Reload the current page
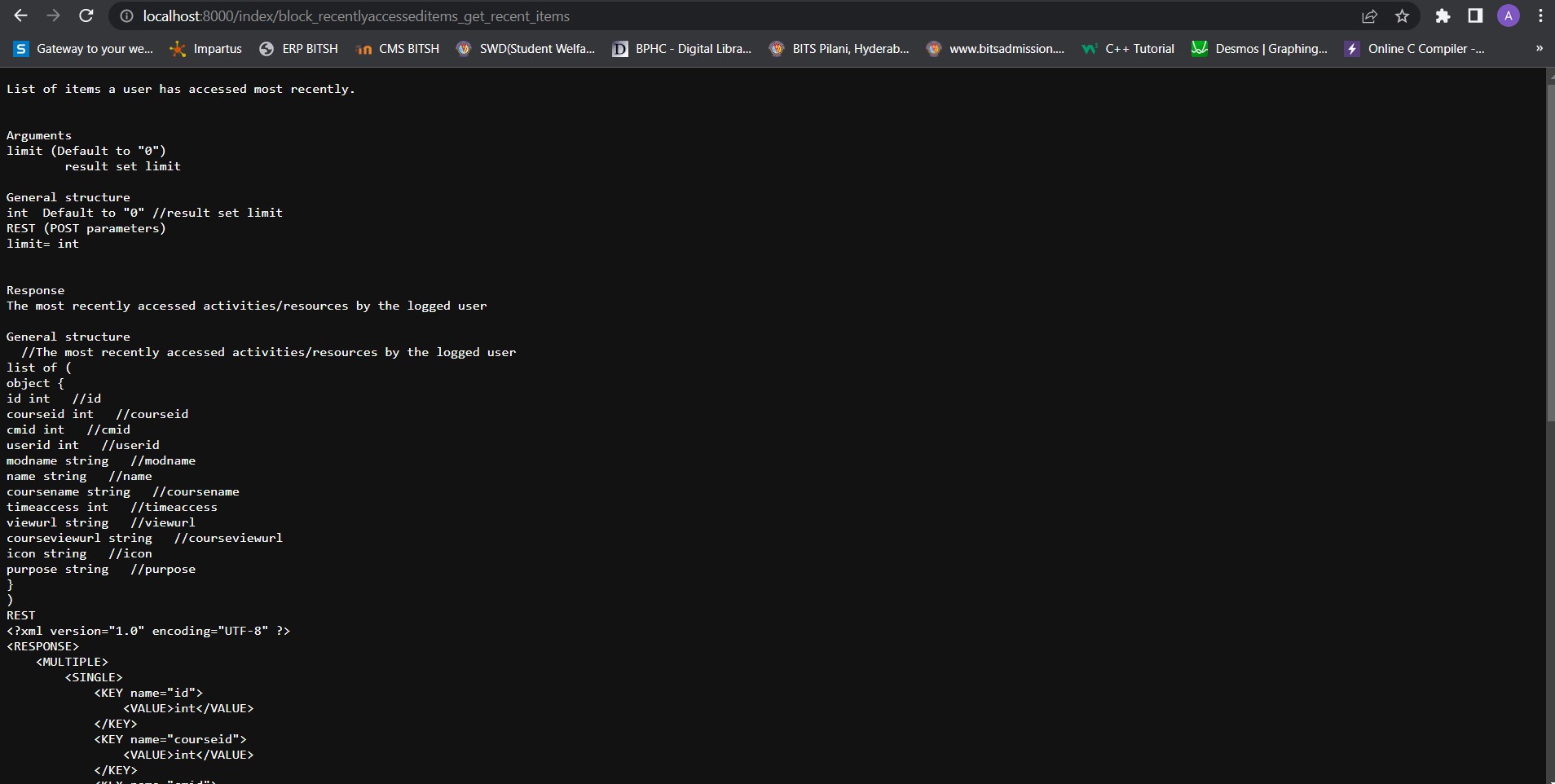 coord(87,15)
